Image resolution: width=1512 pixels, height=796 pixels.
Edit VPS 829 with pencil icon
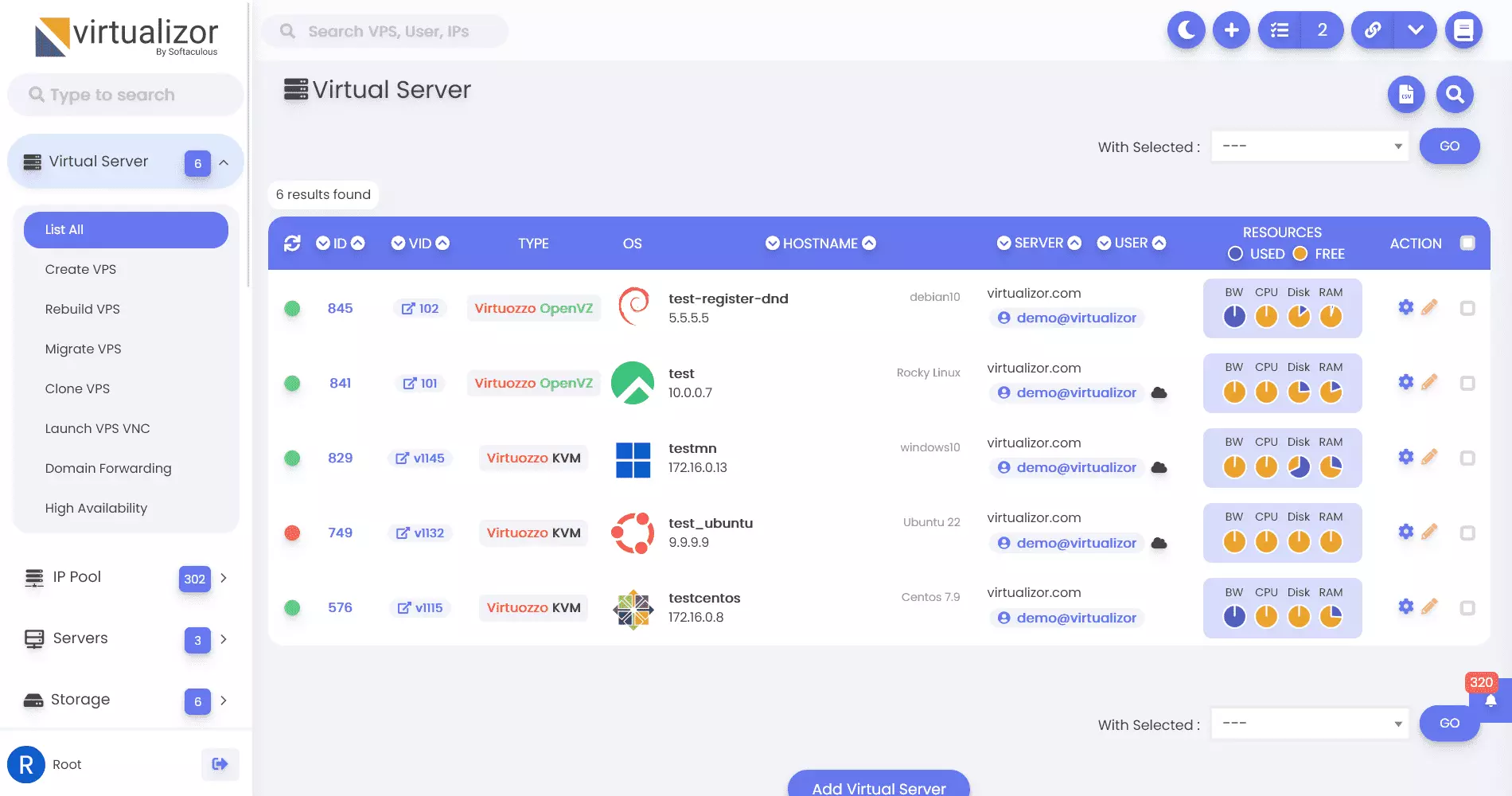point(1429,457)
